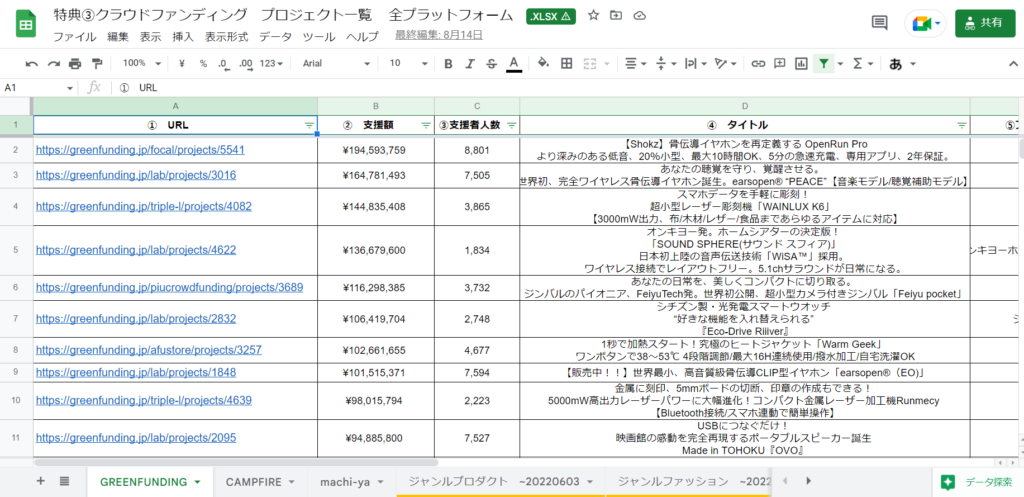The width and height of the screenshot is (1024, 497).
Task: Insert comment icon in toolbar
Action: point(779,63)
